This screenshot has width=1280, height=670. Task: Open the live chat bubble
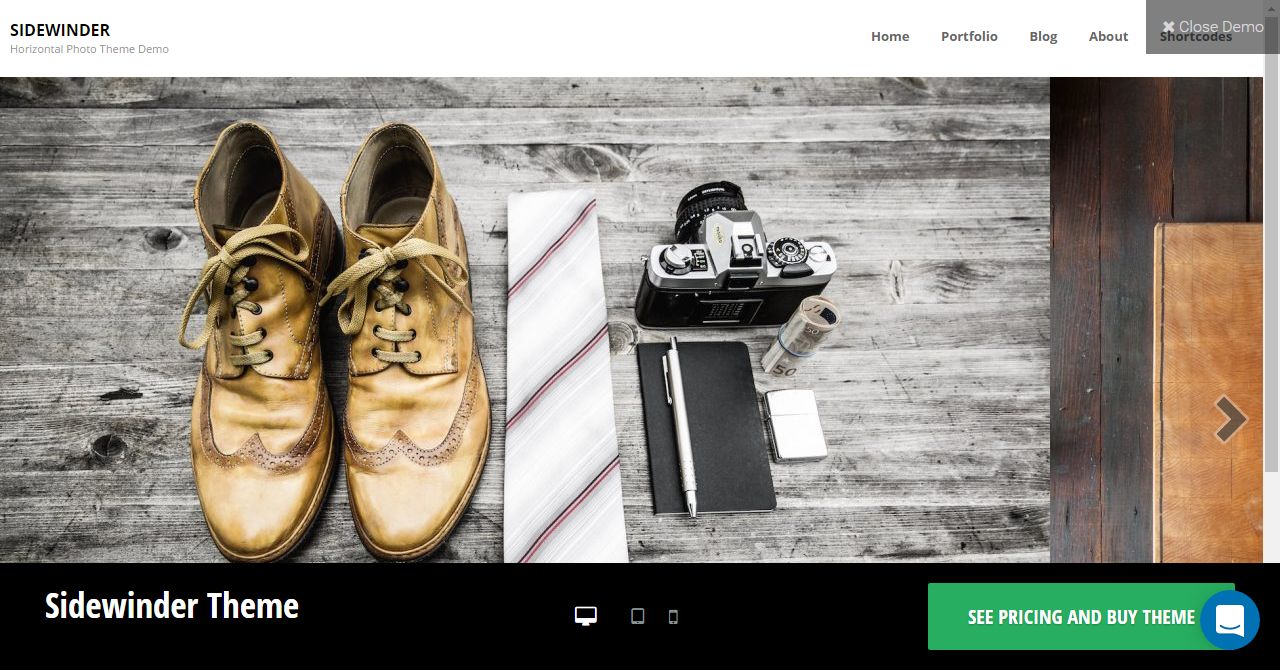point(1230,620)
